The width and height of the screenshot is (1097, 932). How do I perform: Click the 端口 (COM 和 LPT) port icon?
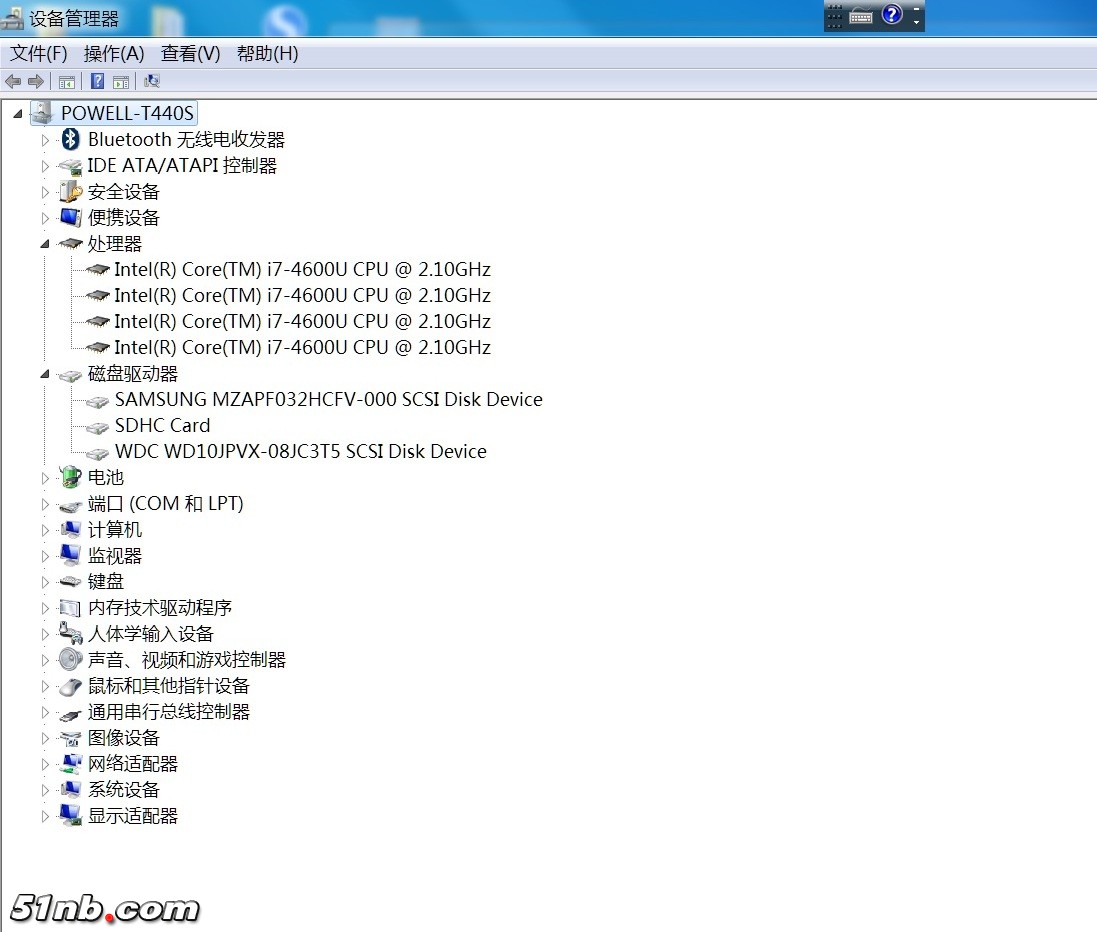click(x=70, y=505)
